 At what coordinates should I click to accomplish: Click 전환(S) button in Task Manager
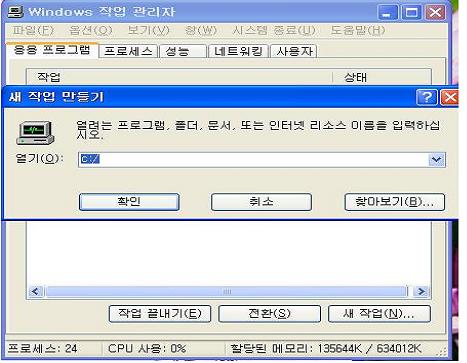tap(269, 314)
